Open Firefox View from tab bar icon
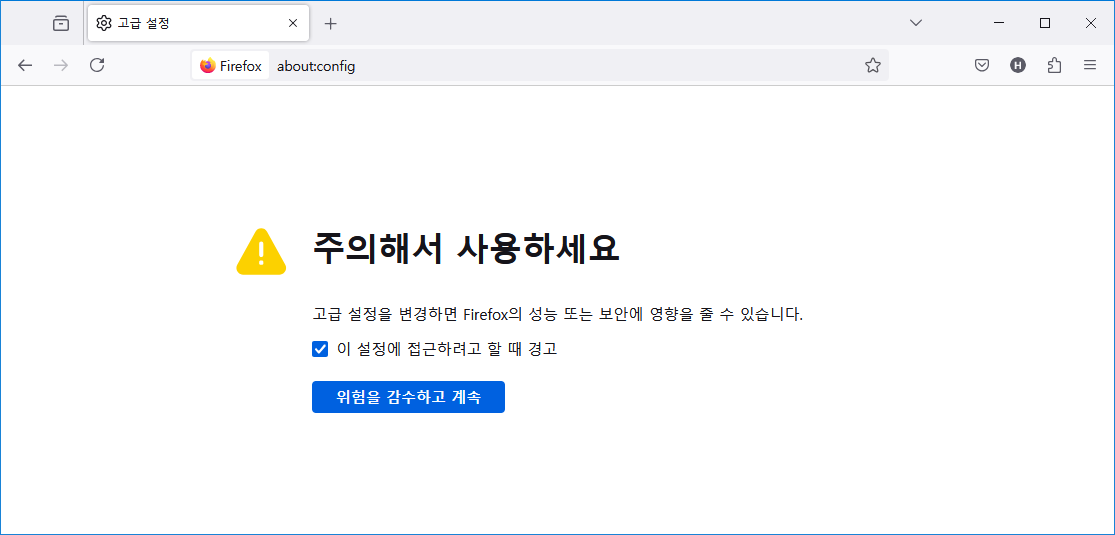This screenshot has width=1115, height=535. click(61, 23)
